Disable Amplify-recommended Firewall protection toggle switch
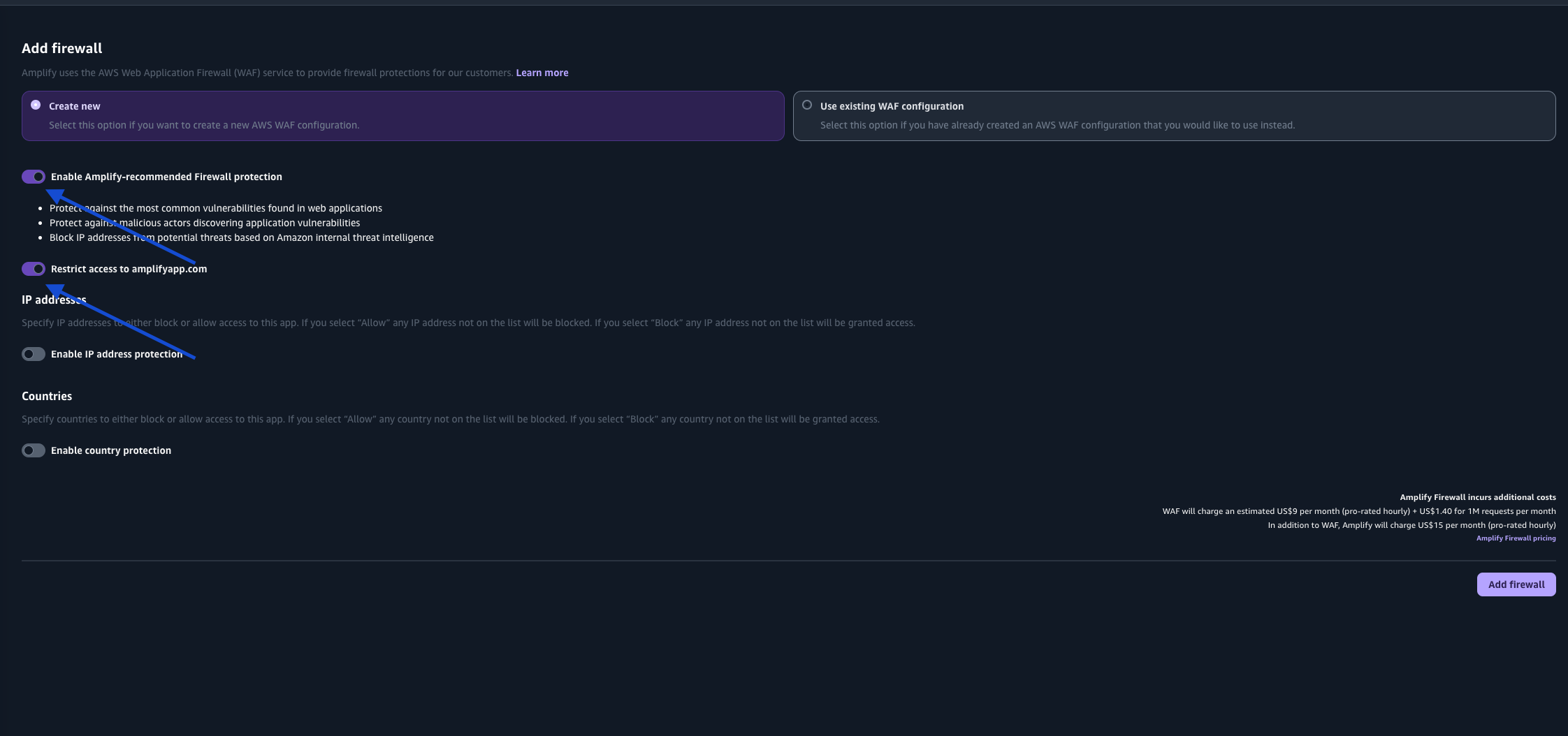Viewport: 1568px width, 736px height. click(x=34, y=177)
